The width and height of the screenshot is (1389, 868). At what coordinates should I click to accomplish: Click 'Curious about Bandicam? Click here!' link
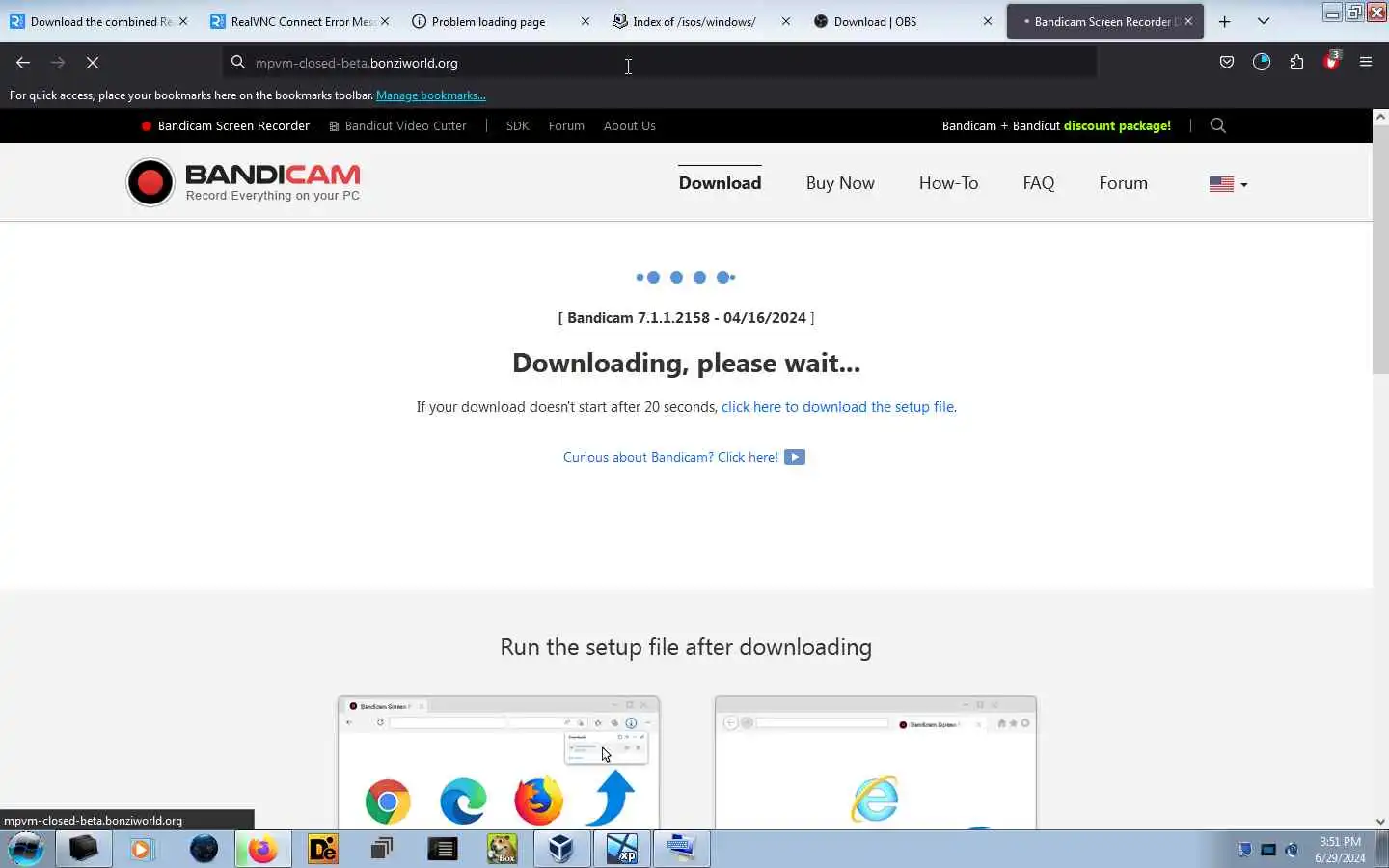pos(670,457)
